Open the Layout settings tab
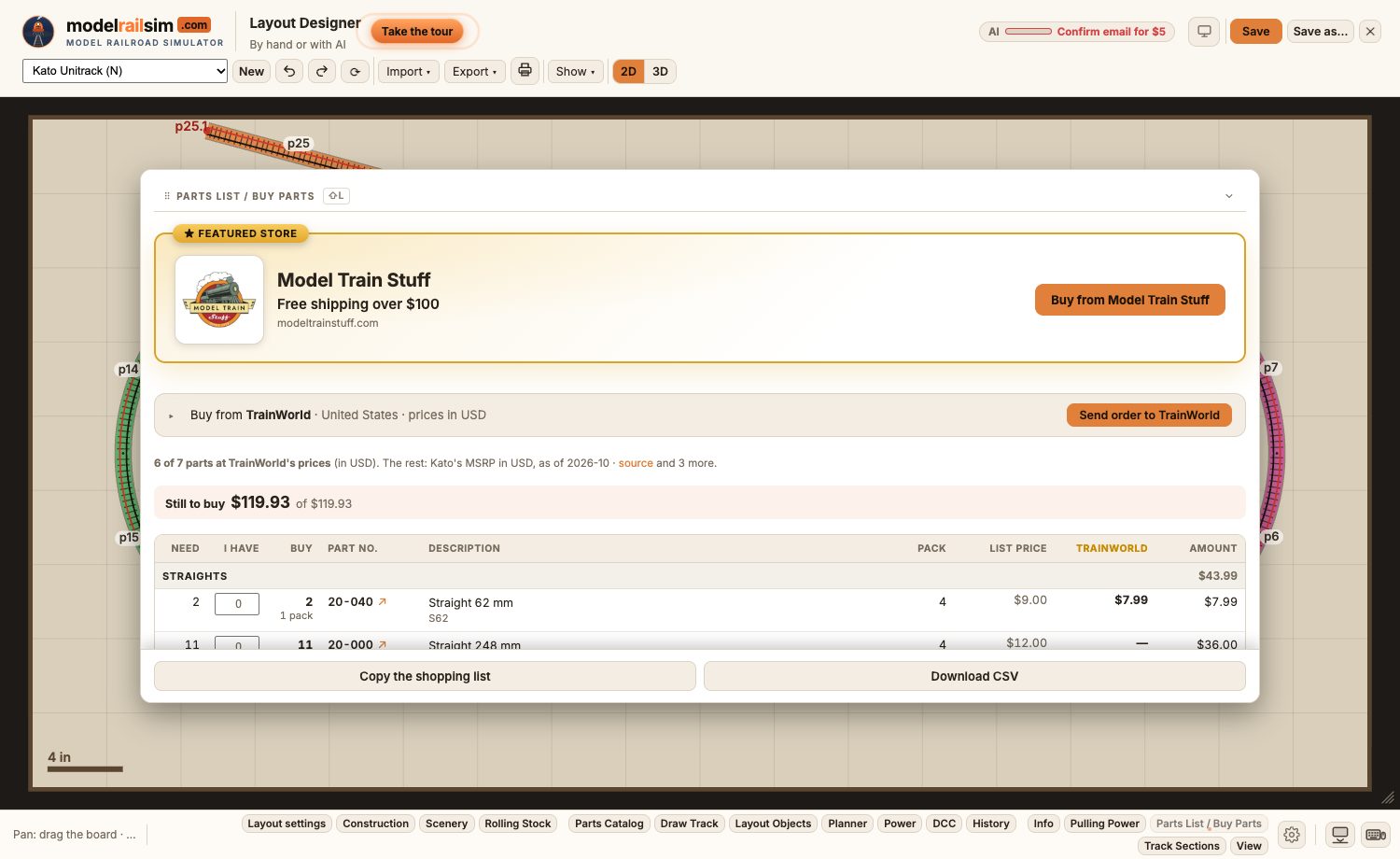The height and width of the screenshot is (859, 1400). [x=287, y=824]
